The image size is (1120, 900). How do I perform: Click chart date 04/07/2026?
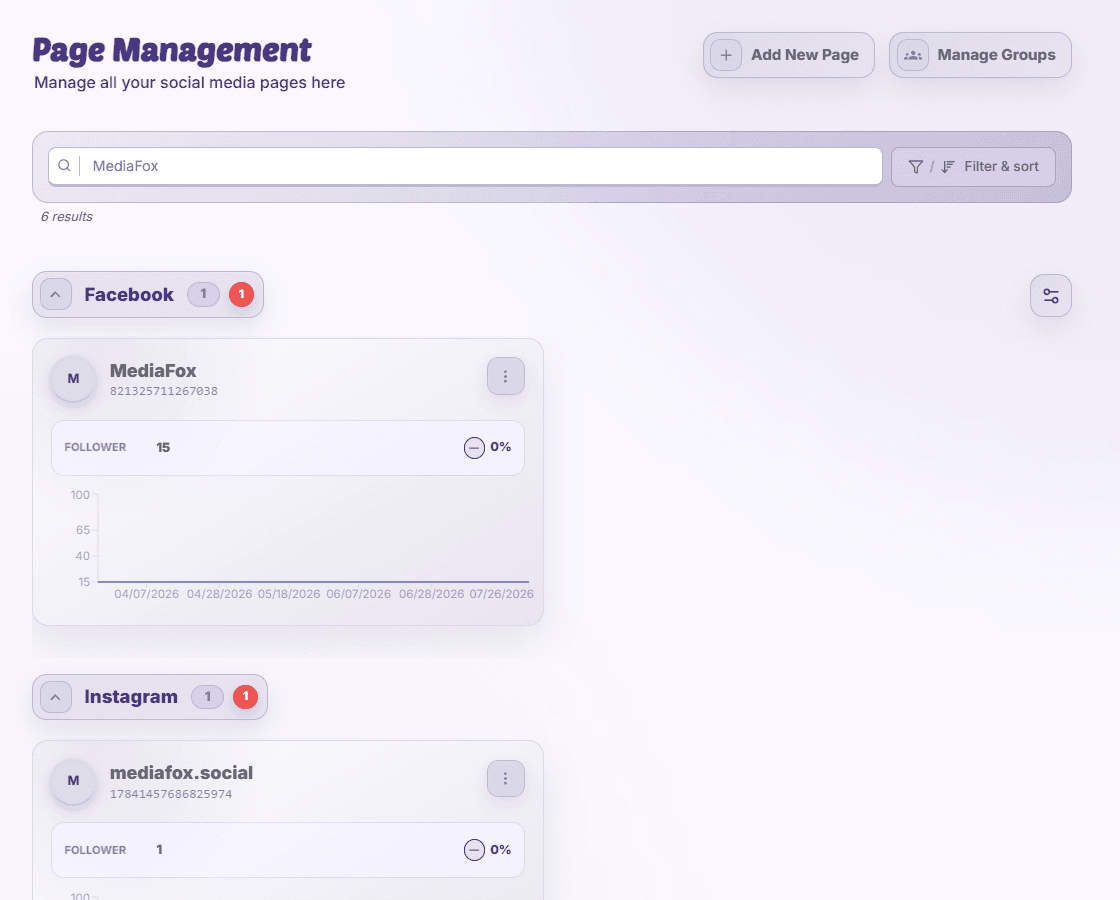(146, 594)
